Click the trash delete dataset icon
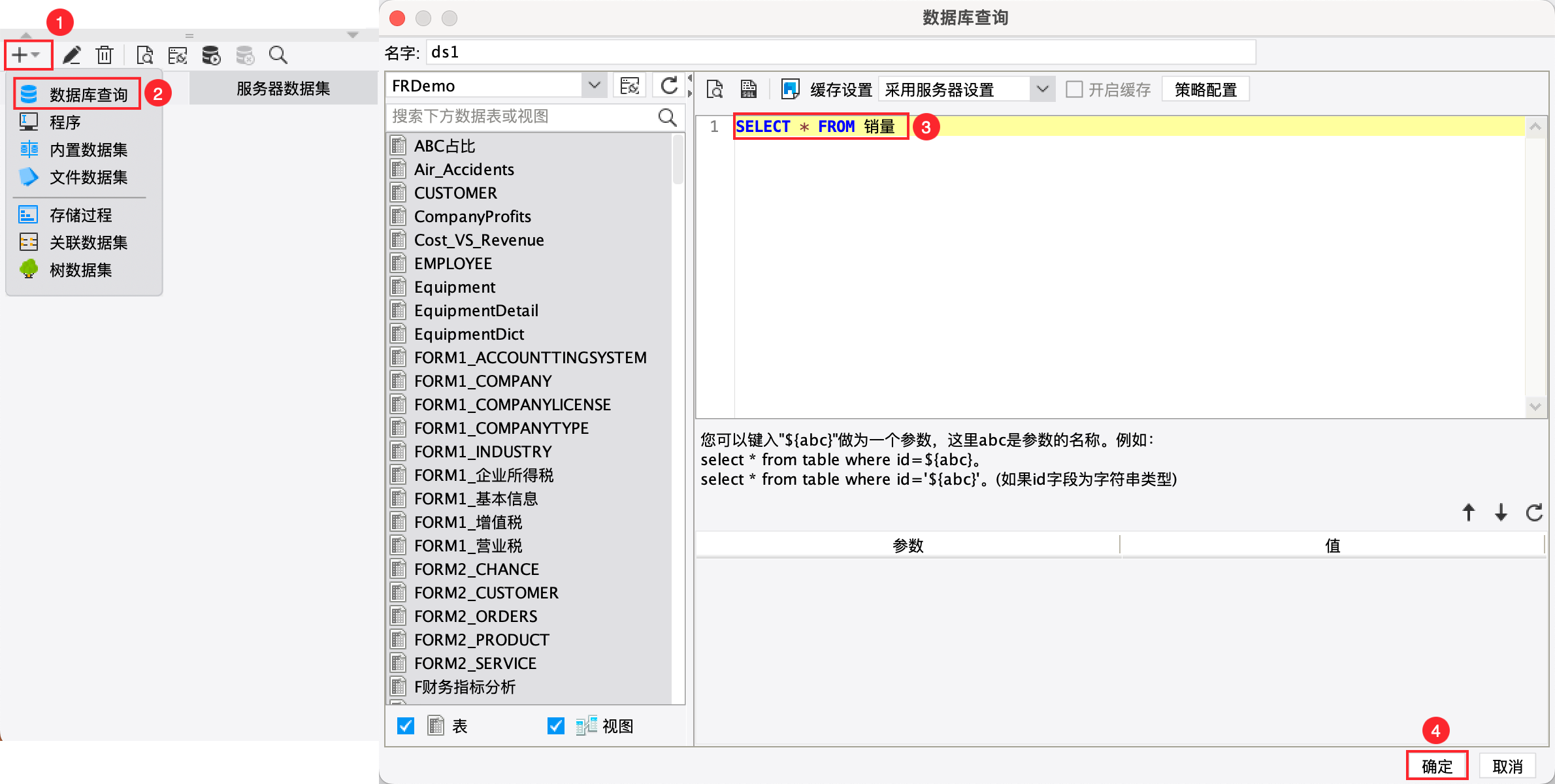This screenshot has width=1555, height=784. (105, 56)
